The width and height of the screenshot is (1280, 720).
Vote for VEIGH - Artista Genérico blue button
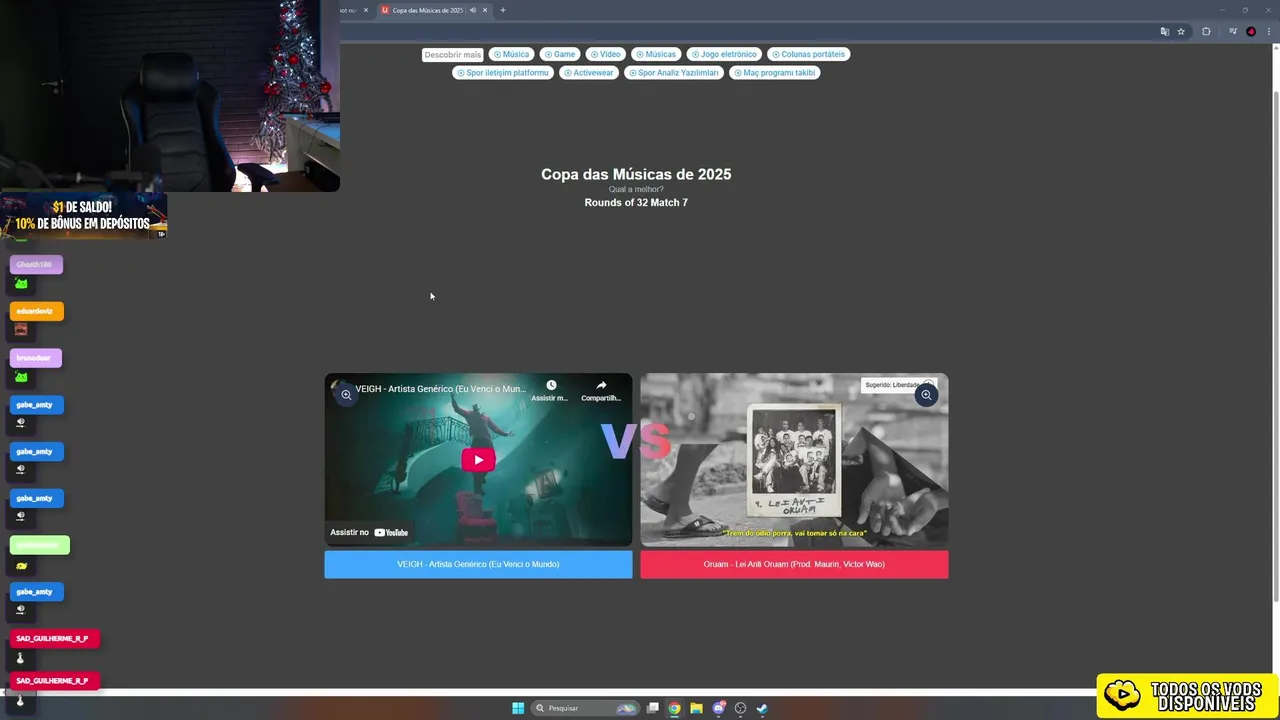[478, 564]
